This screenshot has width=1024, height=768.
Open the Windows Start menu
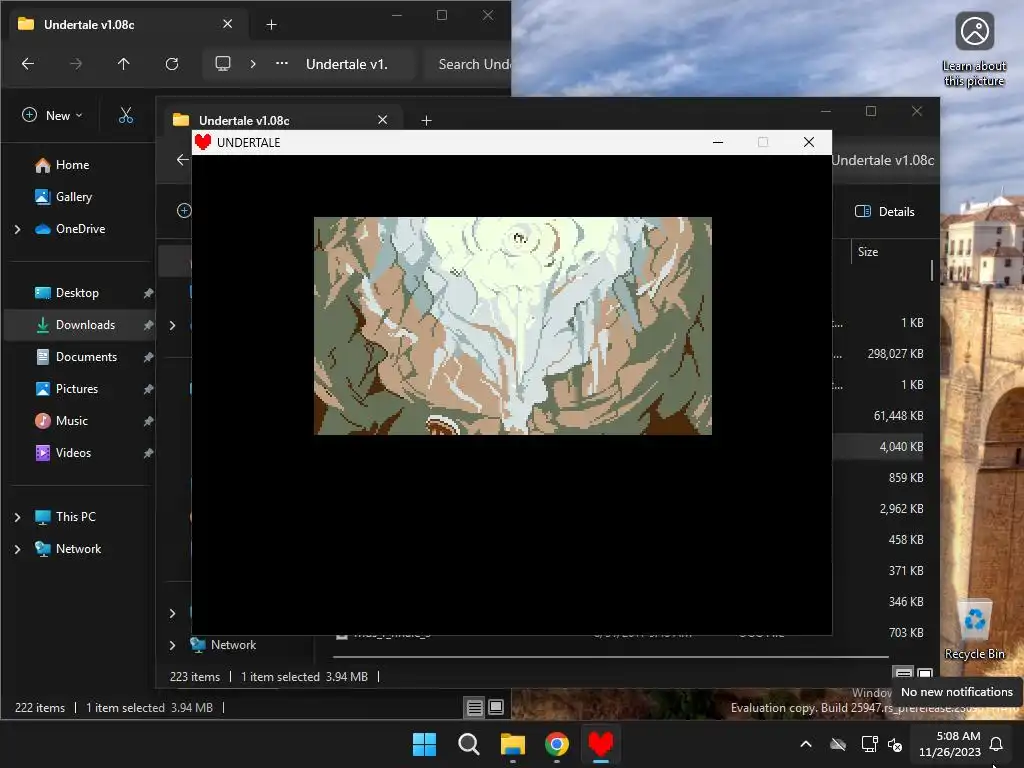tap(424, 744)
